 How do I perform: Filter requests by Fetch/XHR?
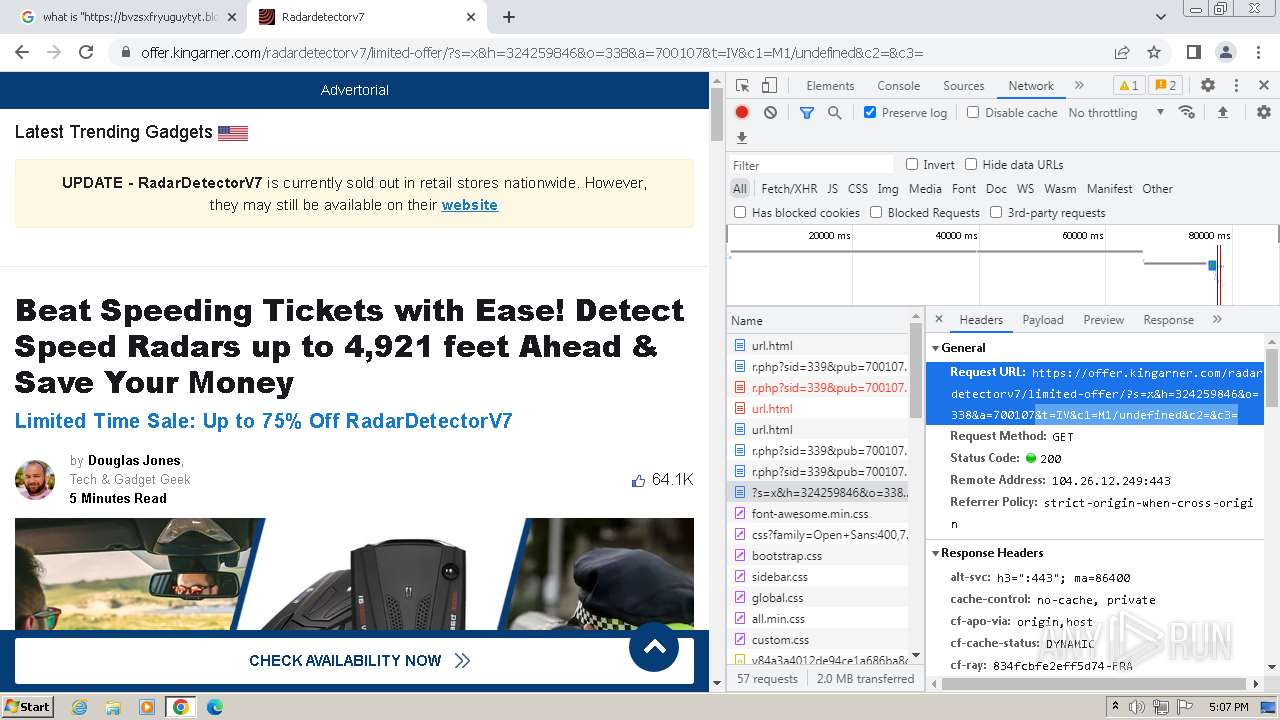pos(789,189)
